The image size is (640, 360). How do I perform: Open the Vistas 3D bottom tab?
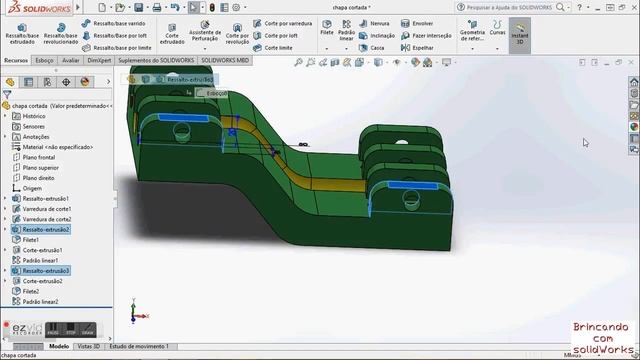(89, 347)
